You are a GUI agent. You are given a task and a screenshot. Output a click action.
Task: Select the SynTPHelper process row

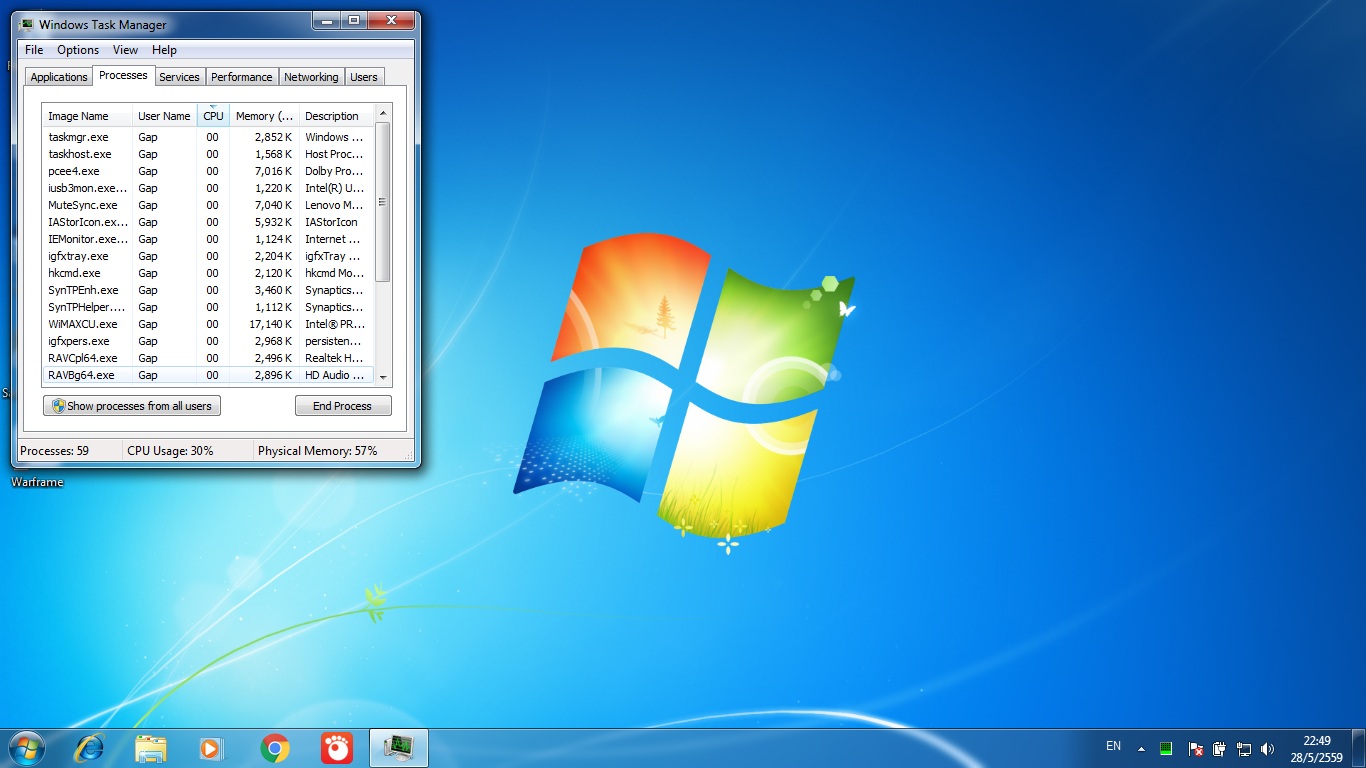(x=208, y=307)
